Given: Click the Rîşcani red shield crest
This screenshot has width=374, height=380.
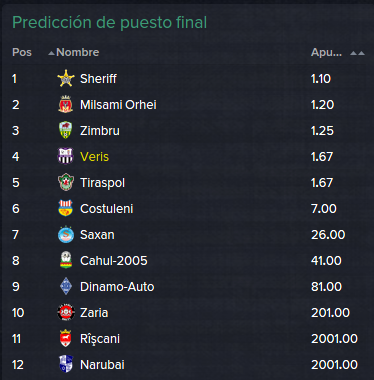Looking at the screenshot, I should coord(65,338).
